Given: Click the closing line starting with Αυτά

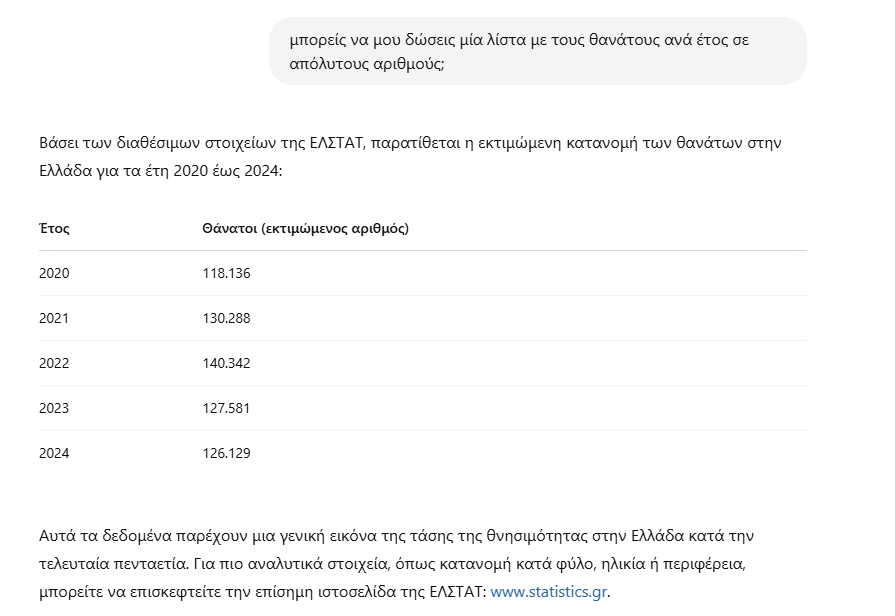Looking at the screenshot, I should [390, 536].
